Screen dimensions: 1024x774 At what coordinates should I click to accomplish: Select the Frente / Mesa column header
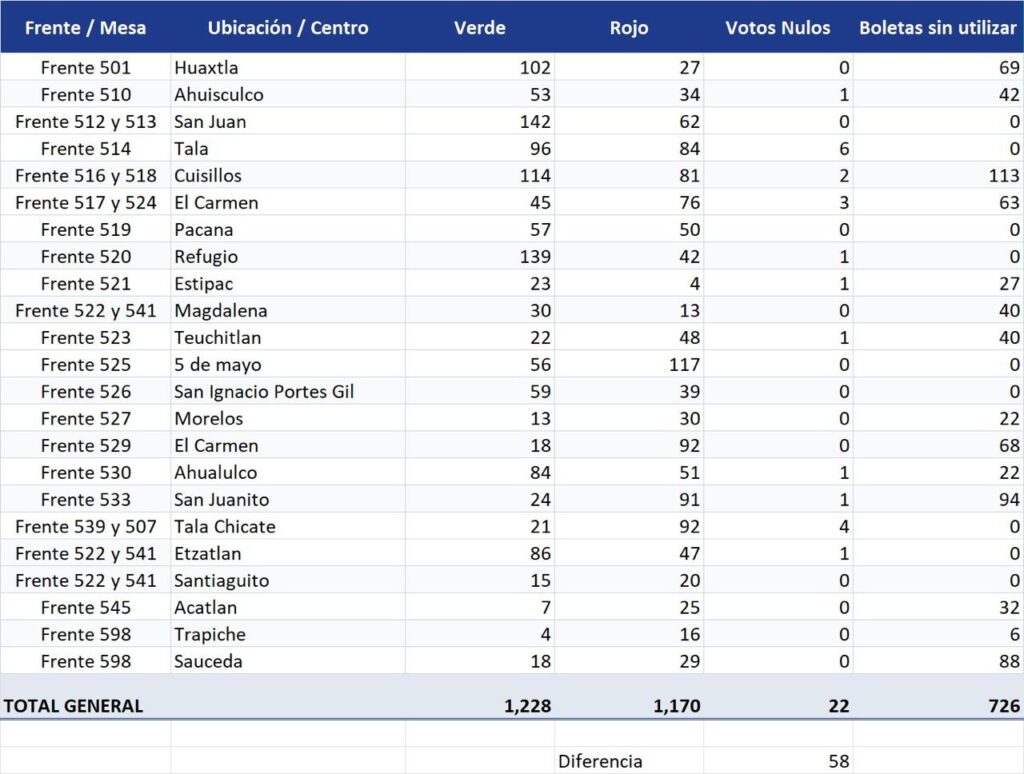[x=86, y=27]
